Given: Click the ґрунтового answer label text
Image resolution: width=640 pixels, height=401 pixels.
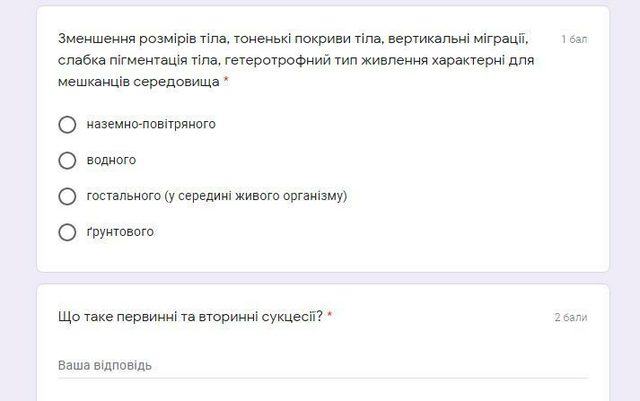Looking at the screenshot, I should click(120, 232).
